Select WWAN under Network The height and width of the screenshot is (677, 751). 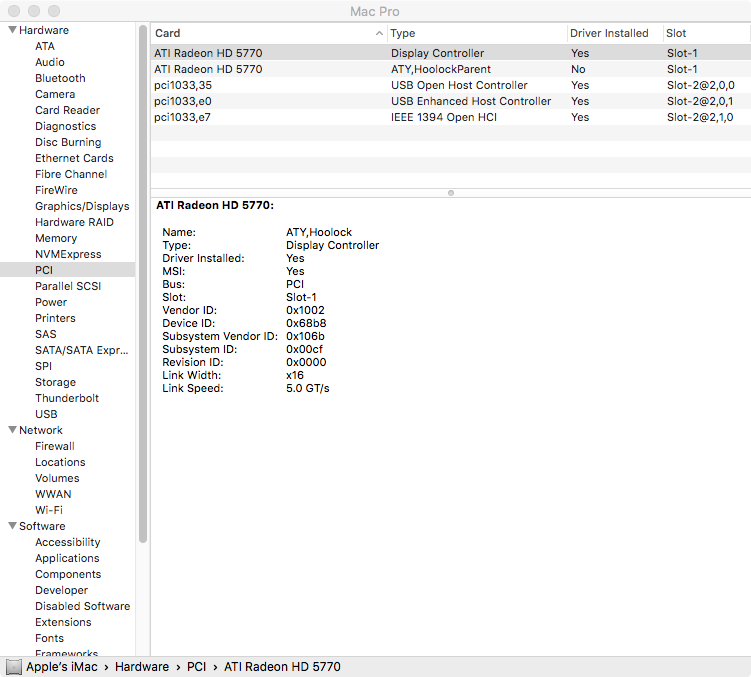(x=53, y=494)
